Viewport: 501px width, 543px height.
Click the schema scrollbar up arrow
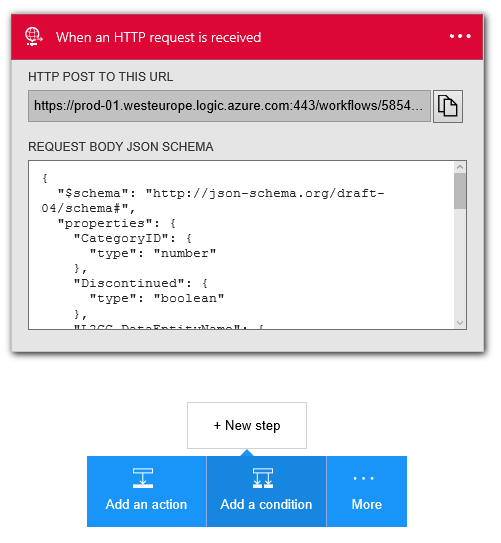(x=460, y=167)
